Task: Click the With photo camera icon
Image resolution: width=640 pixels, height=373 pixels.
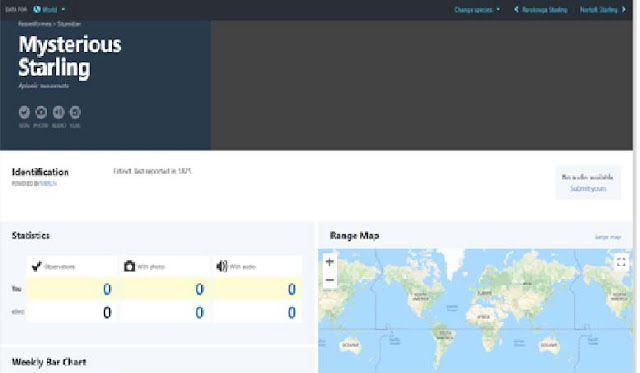Action: click(129, 266)
